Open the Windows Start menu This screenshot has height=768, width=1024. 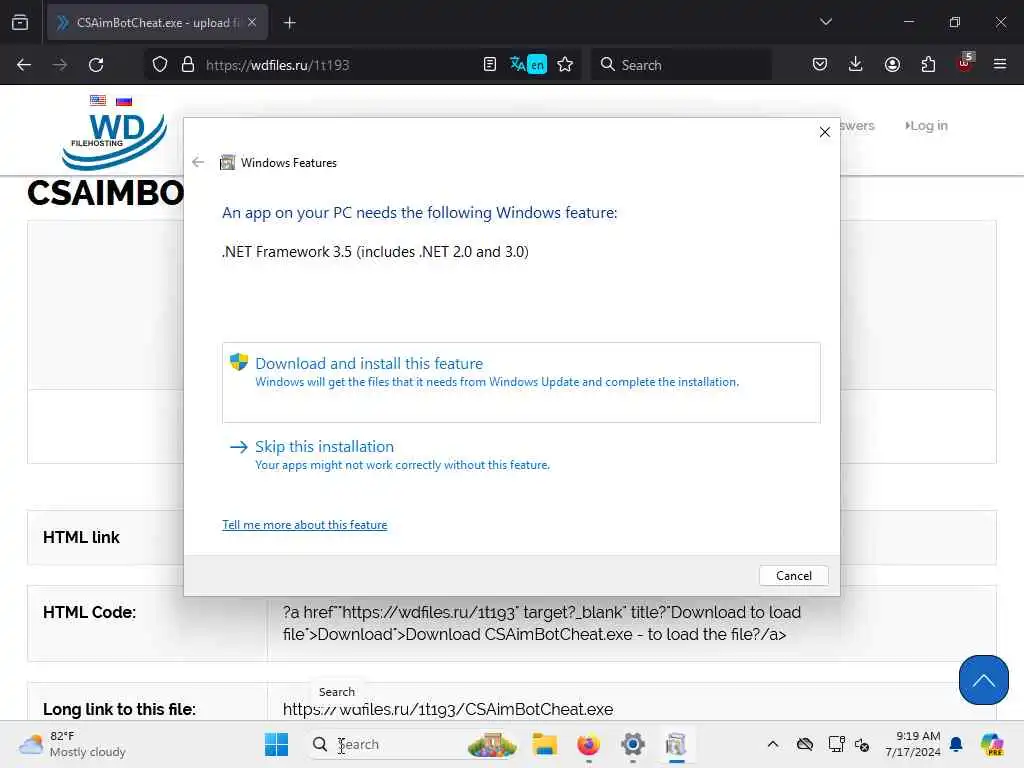pos(276,744)
